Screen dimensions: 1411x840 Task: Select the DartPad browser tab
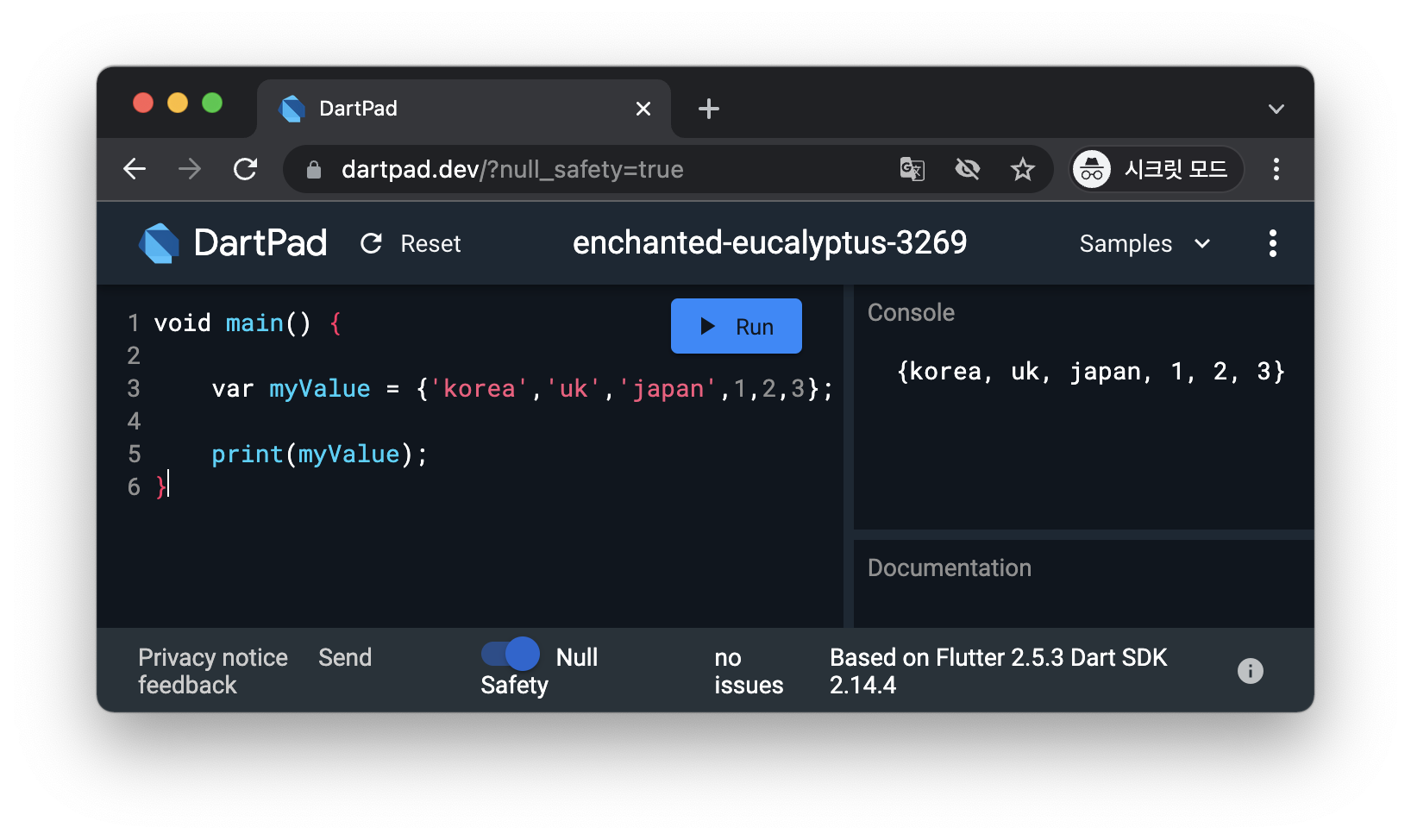(x=464, y=109)
